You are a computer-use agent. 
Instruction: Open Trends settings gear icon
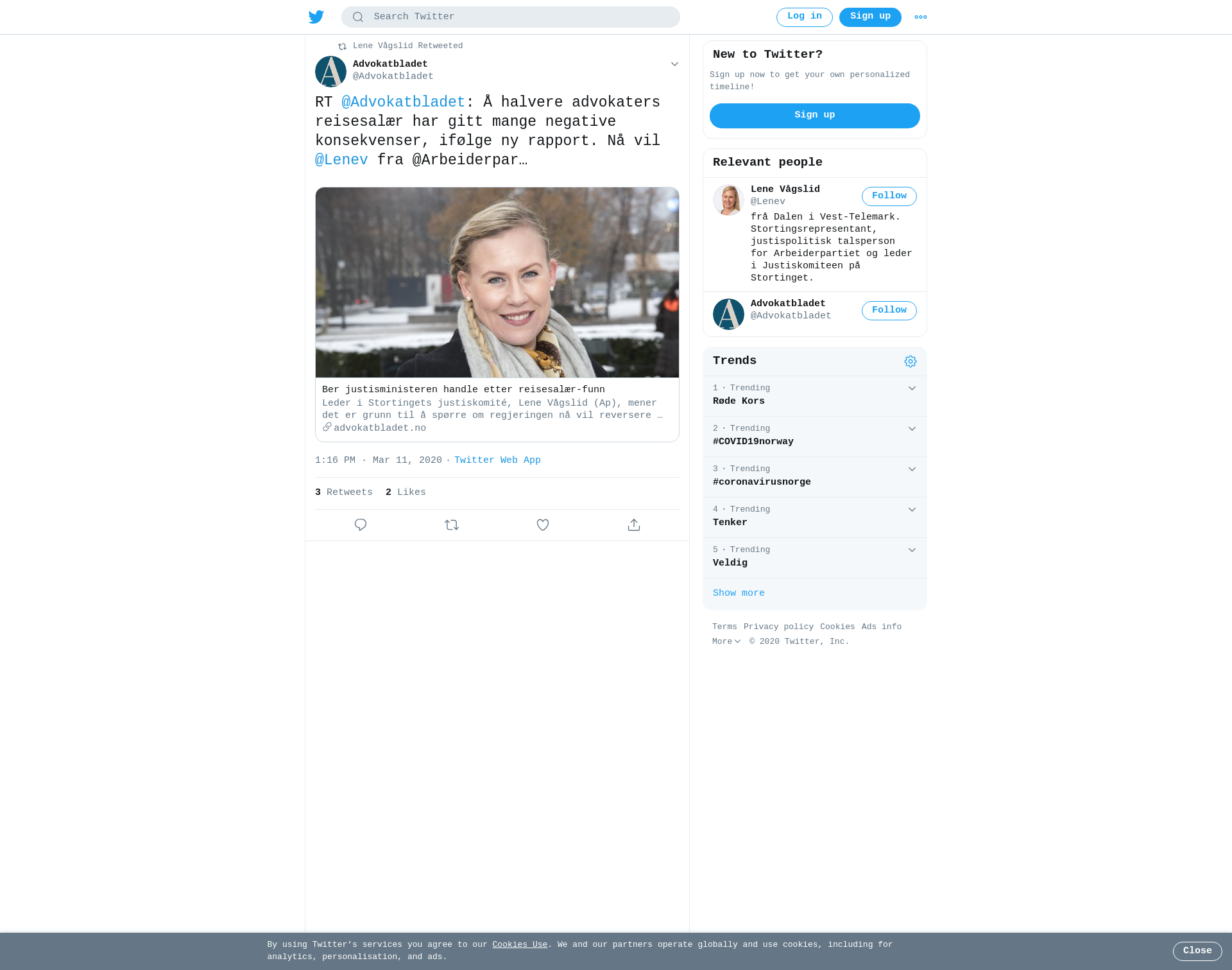click(911, 361)
